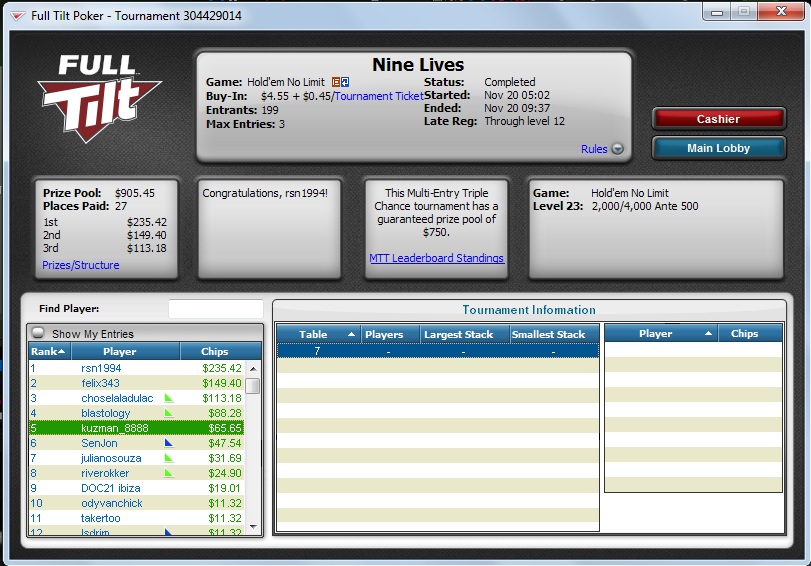
Task: Click the Full Tilt logo
Action: pyautogui.click(x=100, y=98)
